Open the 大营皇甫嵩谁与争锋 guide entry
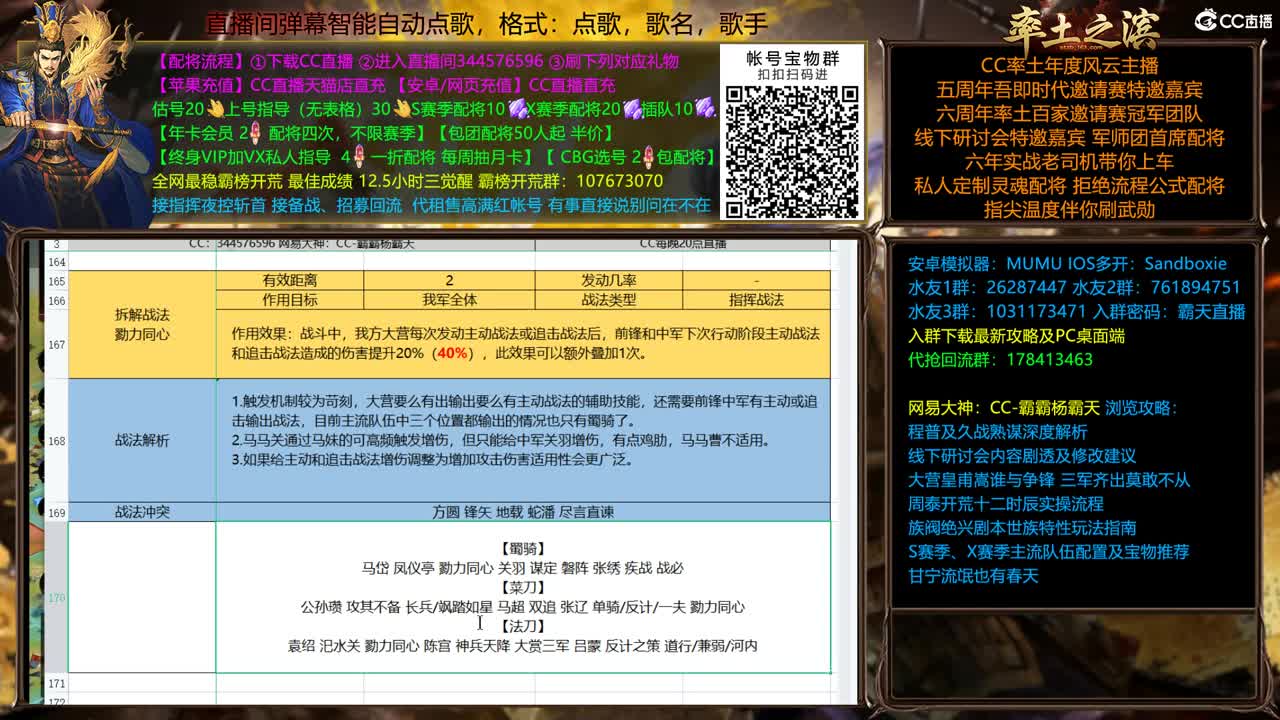This screenshot has height=720, width=1280. [1049, 480]
